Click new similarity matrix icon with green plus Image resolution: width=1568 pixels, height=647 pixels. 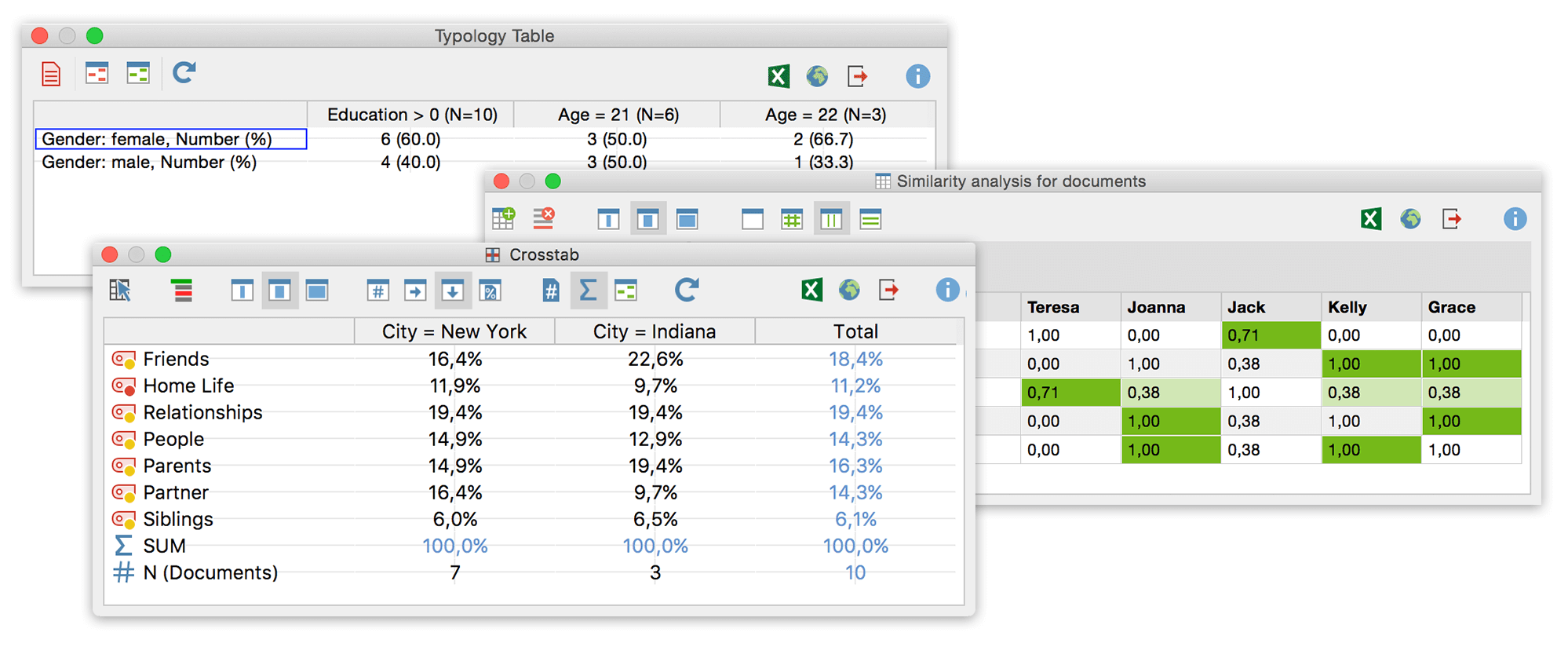(503, 219)
